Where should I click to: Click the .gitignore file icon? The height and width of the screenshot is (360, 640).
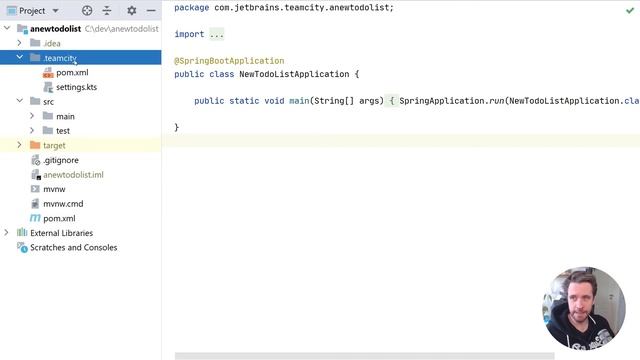[x=36, y=160]
